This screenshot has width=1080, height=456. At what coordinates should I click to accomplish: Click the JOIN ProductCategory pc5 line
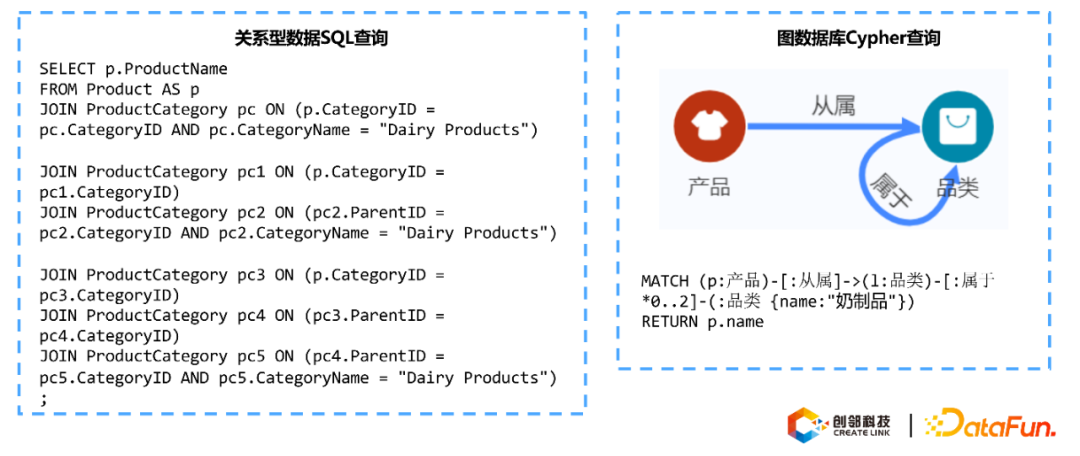click(x=242, y=356)
